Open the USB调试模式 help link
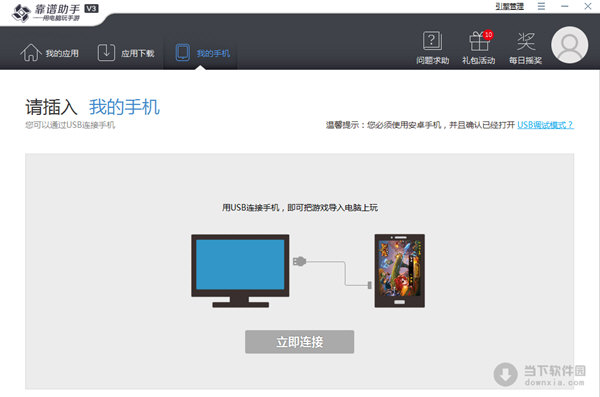This screenshot has width=600, height=397. pos(545,125)
